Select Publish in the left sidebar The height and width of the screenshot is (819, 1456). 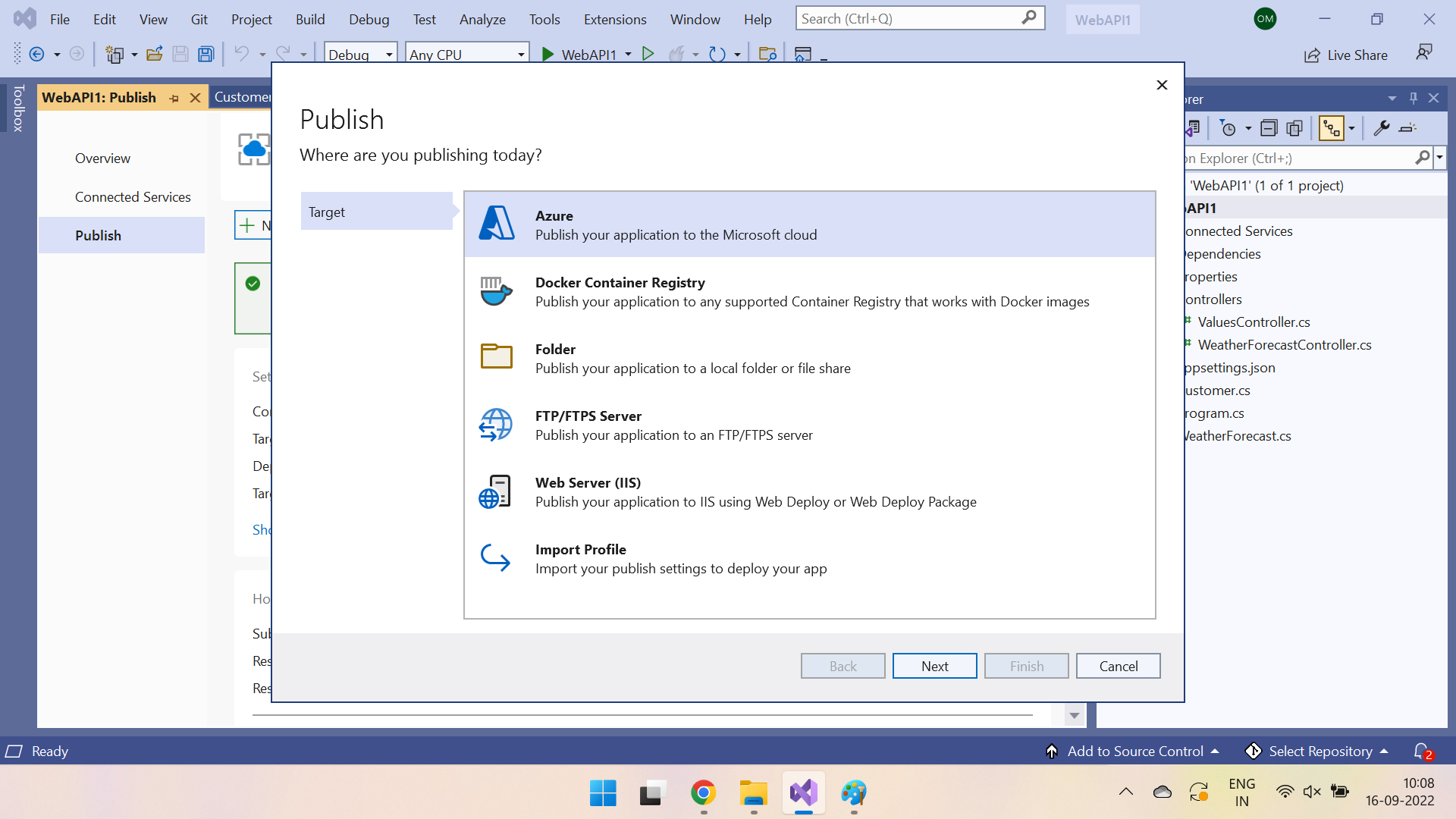pos(121,235)
